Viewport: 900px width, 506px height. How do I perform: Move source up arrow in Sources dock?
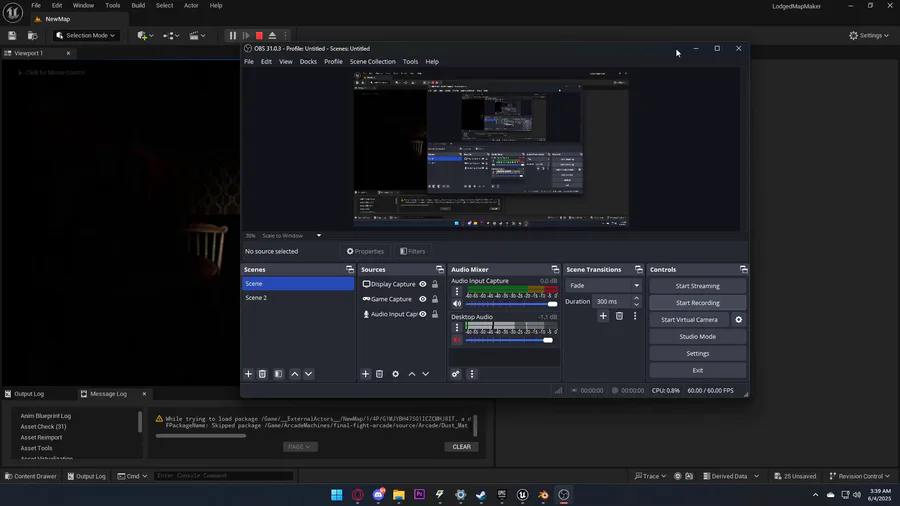412,374
